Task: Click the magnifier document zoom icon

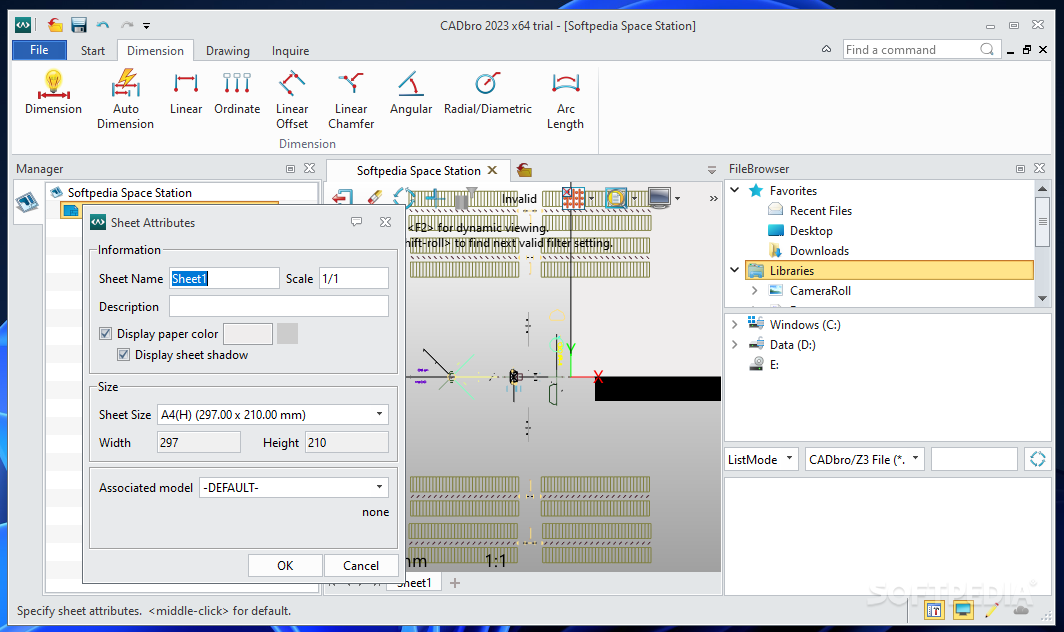Action: (x=615, y=198)
